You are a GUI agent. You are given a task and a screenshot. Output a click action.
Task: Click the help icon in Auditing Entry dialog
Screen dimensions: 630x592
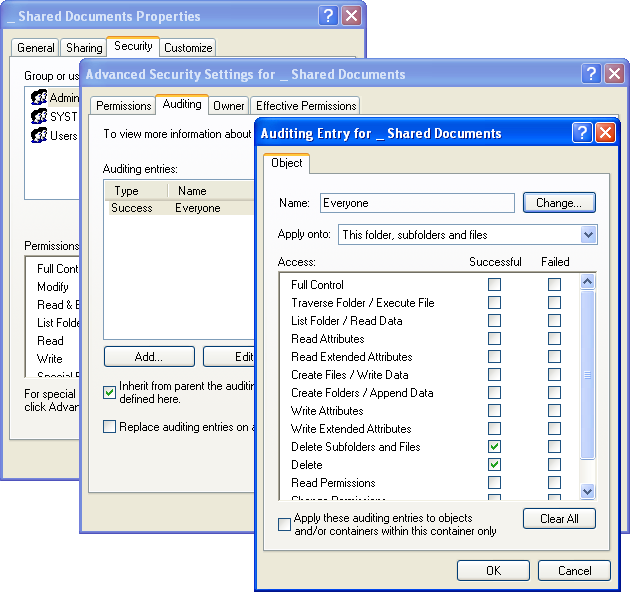click(x=582, y=133)
